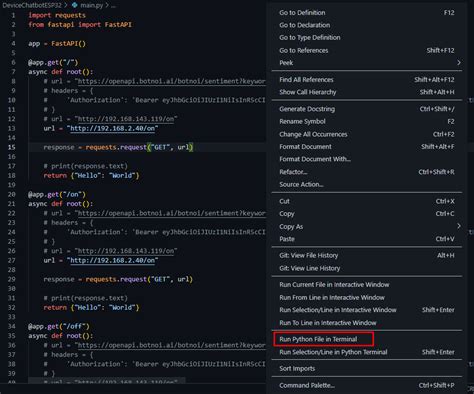The image size is (474, 394).
Task: Expand the Peek submenu arrow
Action: (x=459, y=63)
